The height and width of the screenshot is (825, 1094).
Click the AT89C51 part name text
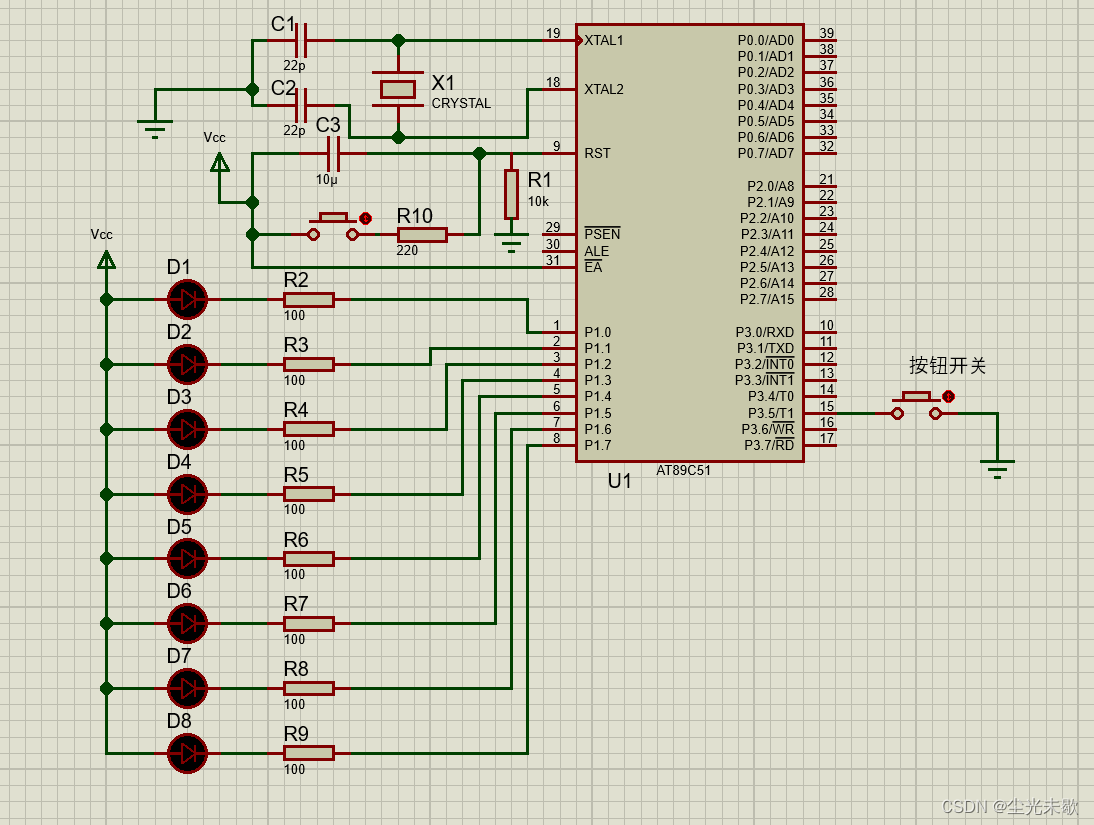[x=683, y=470]
